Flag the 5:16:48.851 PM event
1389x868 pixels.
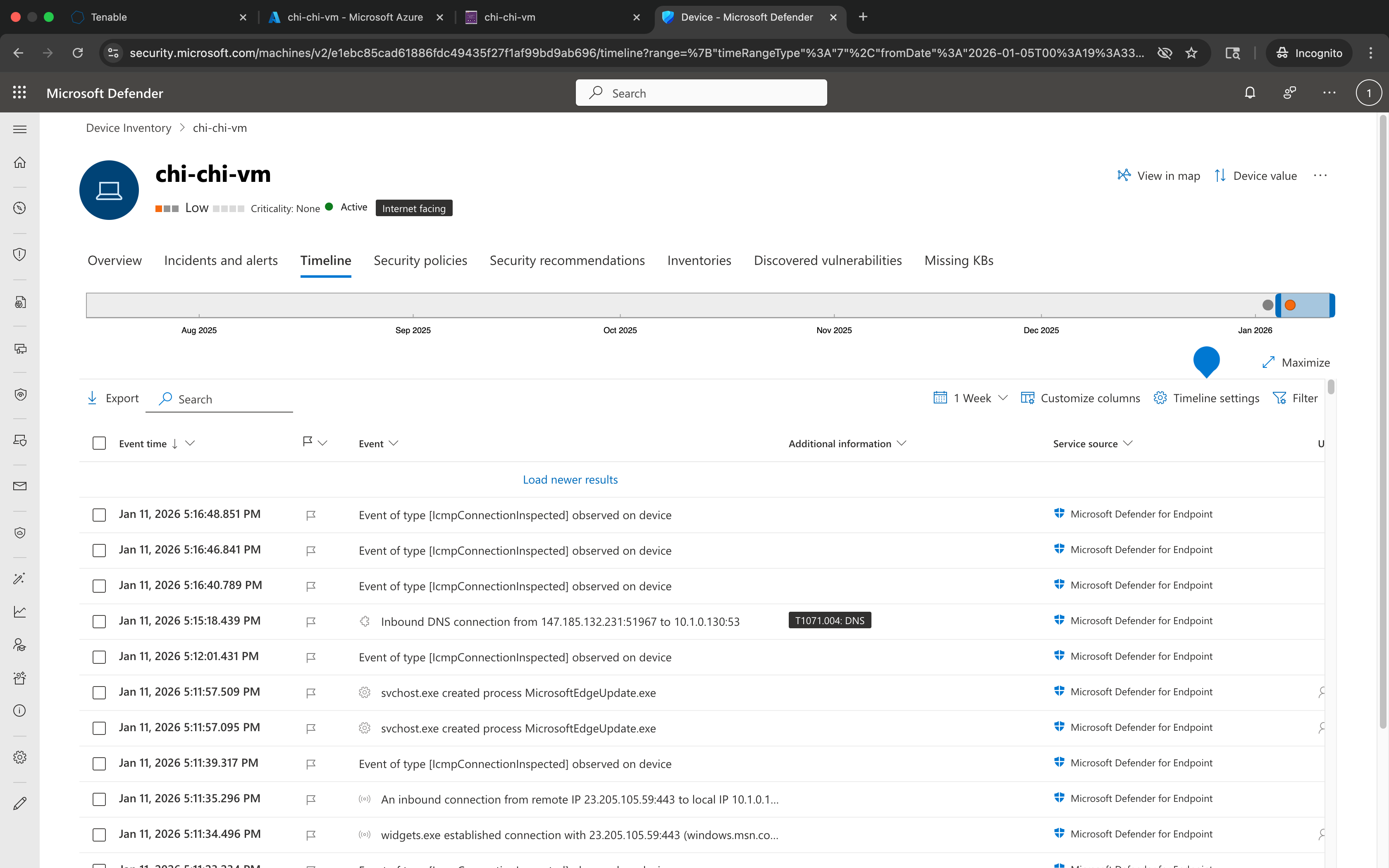310,515
